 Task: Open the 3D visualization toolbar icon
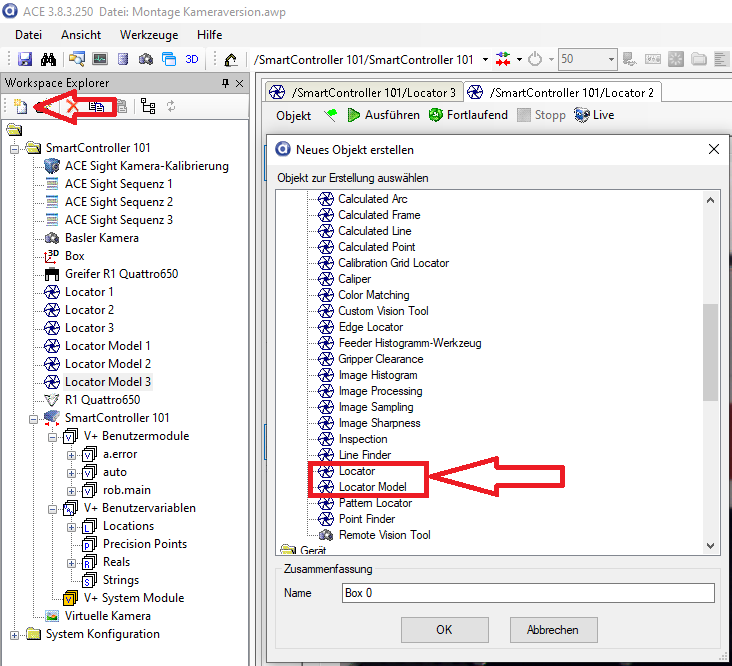click(192, 60)
